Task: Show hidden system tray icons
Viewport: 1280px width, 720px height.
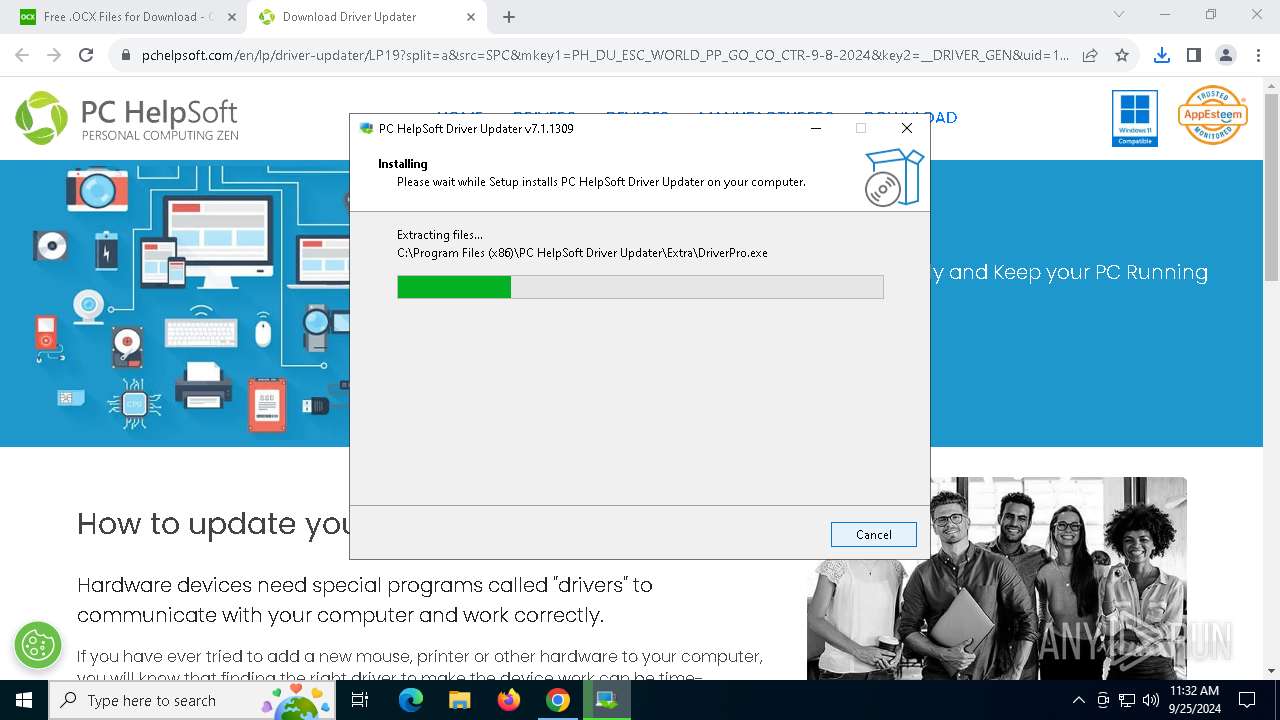Action: click(x=1078, y=700)
